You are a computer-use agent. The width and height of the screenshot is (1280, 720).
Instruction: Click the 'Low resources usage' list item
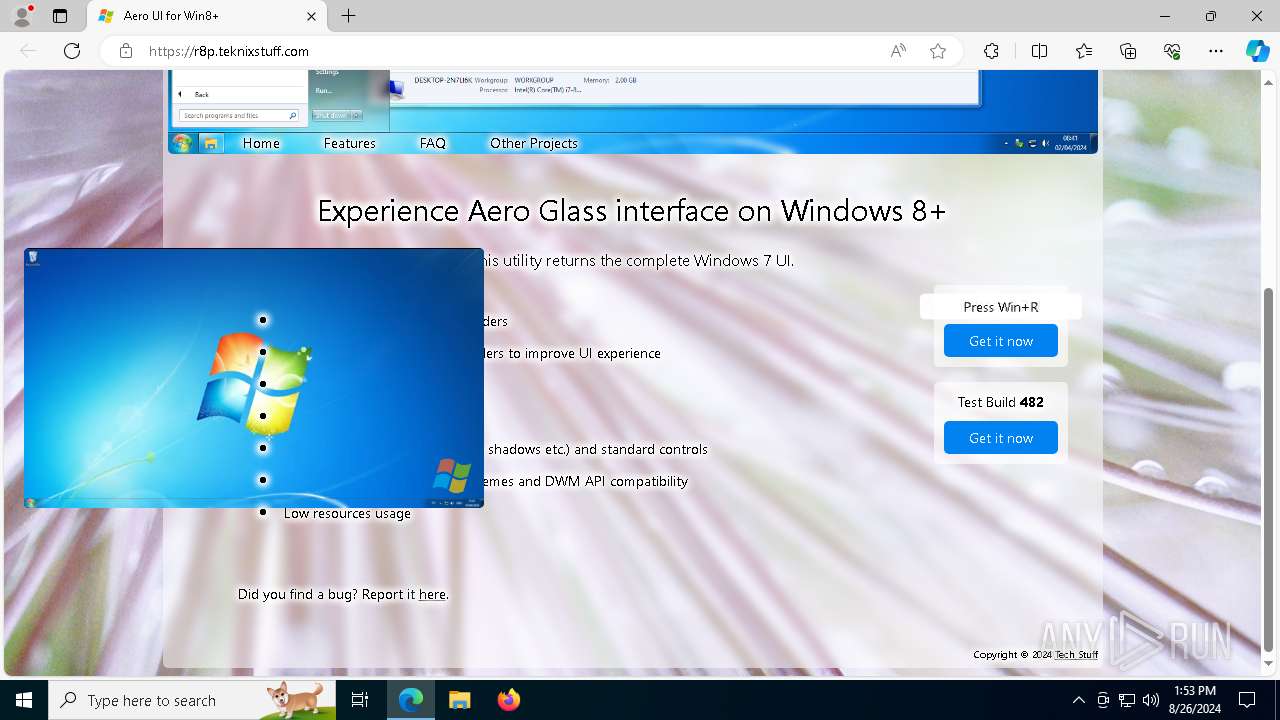(x=347, y=513)
